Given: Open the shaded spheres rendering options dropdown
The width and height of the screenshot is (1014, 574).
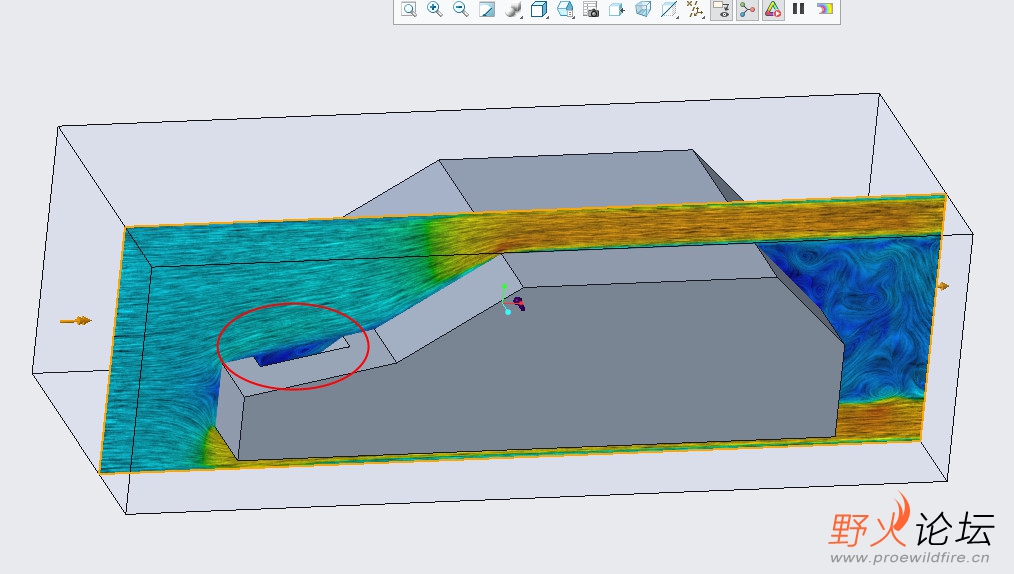Looking at the screenshot, I should click(513, 9).
